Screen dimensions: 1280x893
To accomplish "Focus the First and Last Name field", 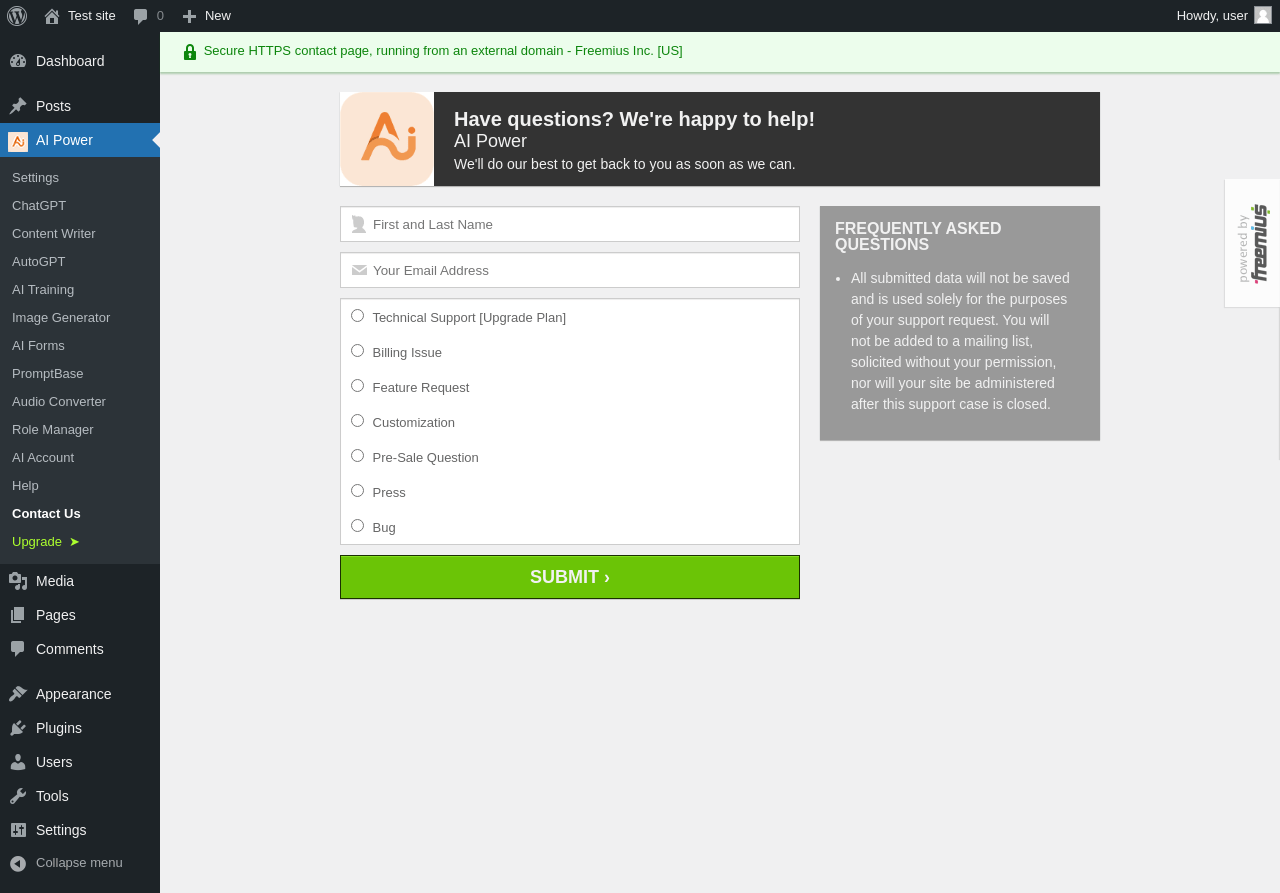I will pos(570,224).
